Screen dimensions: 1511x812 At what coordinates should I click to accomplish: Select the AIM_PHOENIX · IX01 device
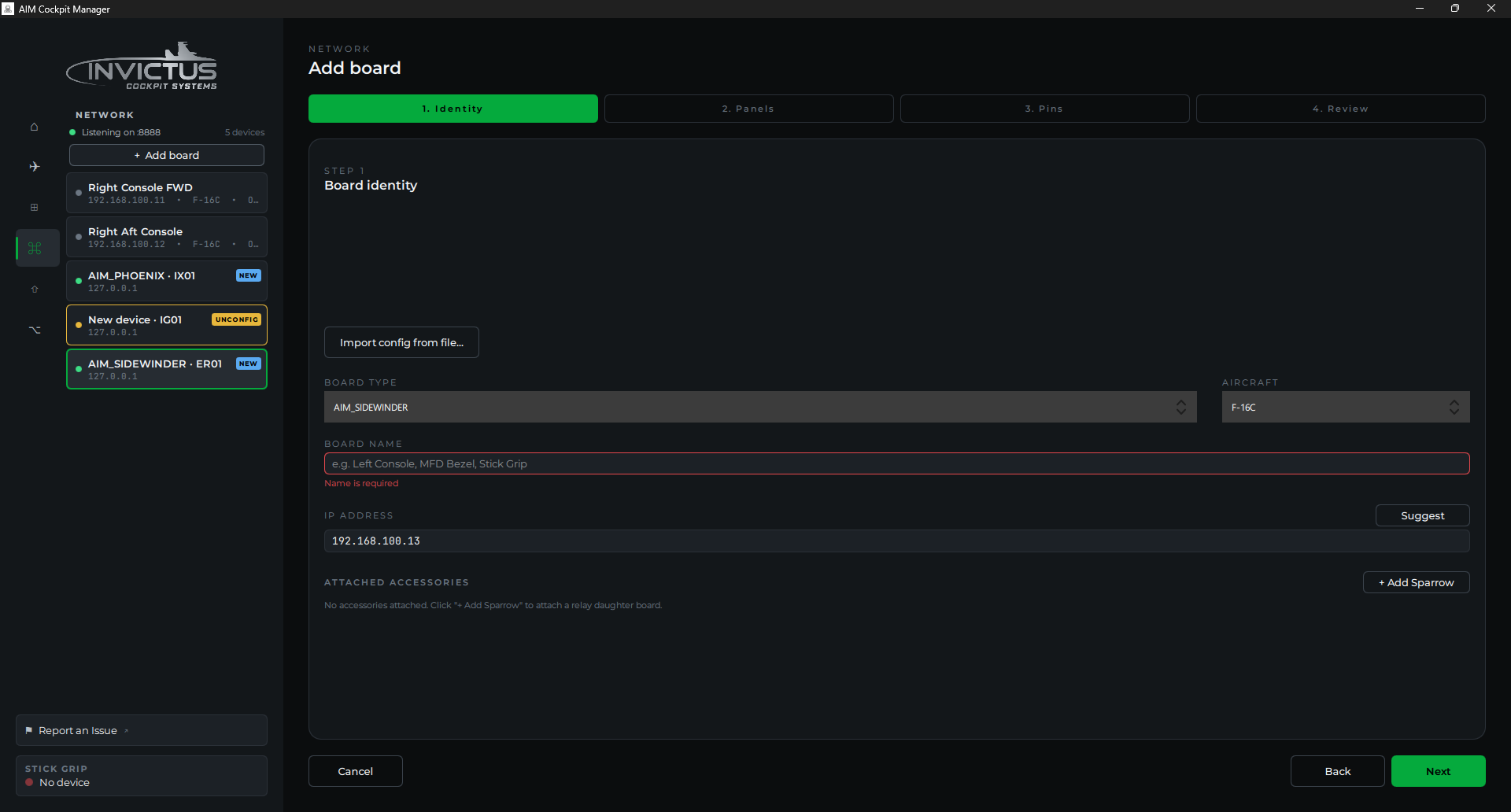[167, 281]
